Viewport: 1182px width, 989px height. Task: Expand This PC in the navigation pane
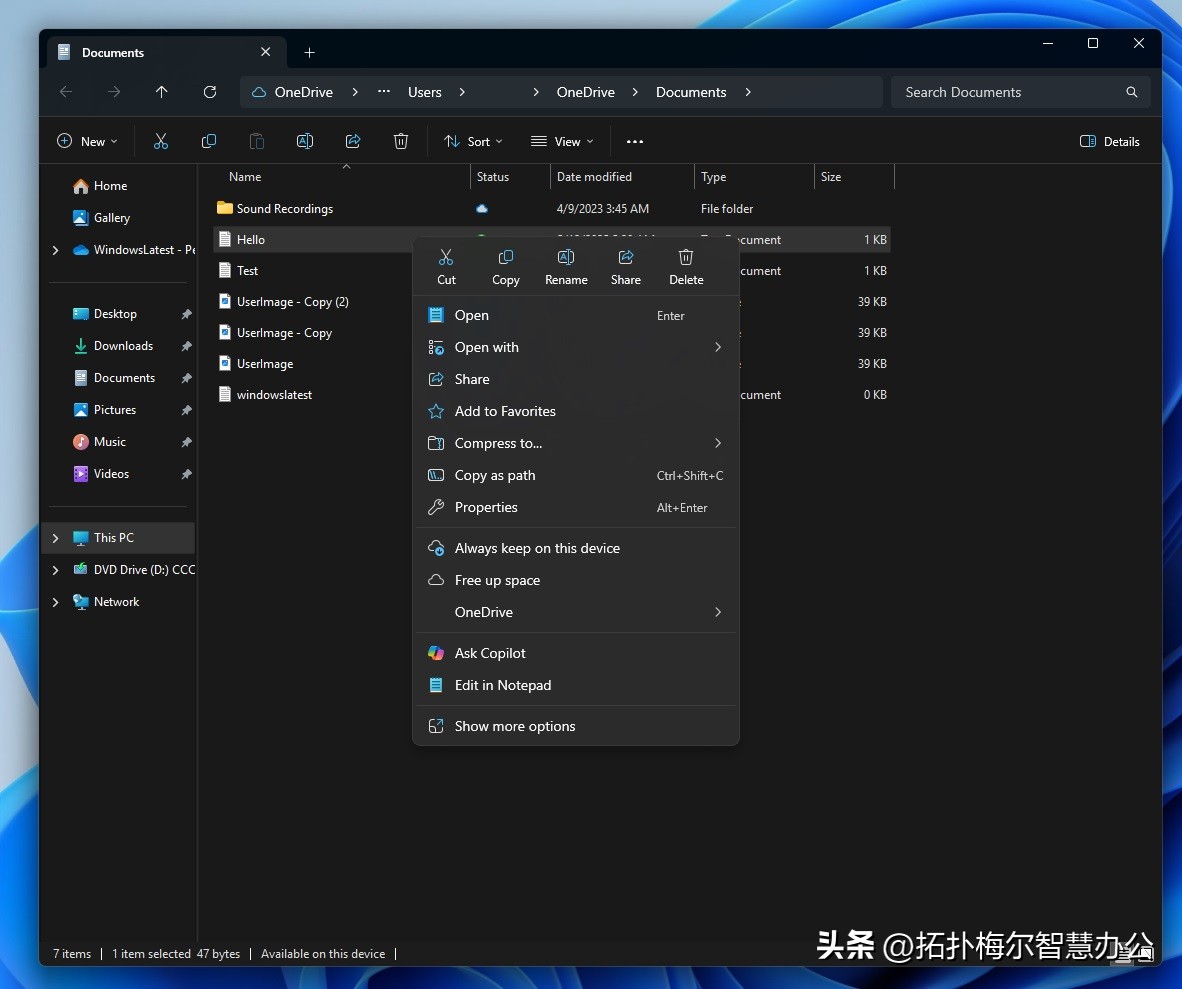click(56, 537)
